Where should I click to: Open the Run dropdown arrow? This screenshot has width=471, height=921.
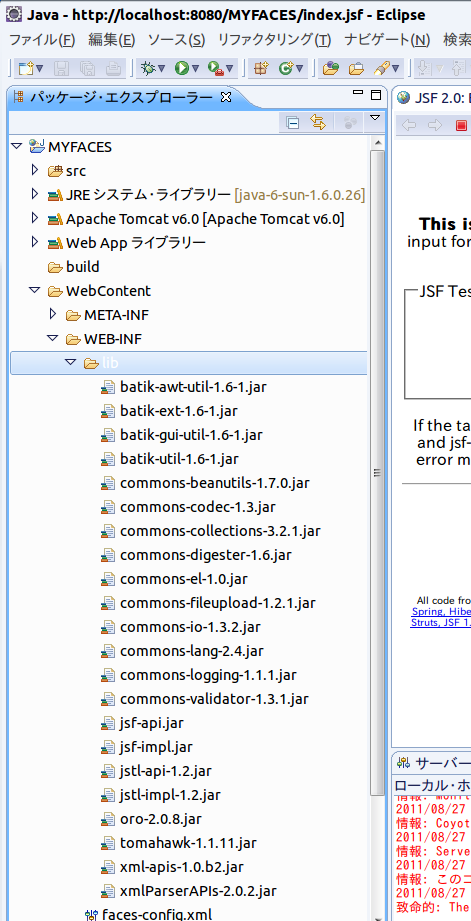(x=196, y=69)
